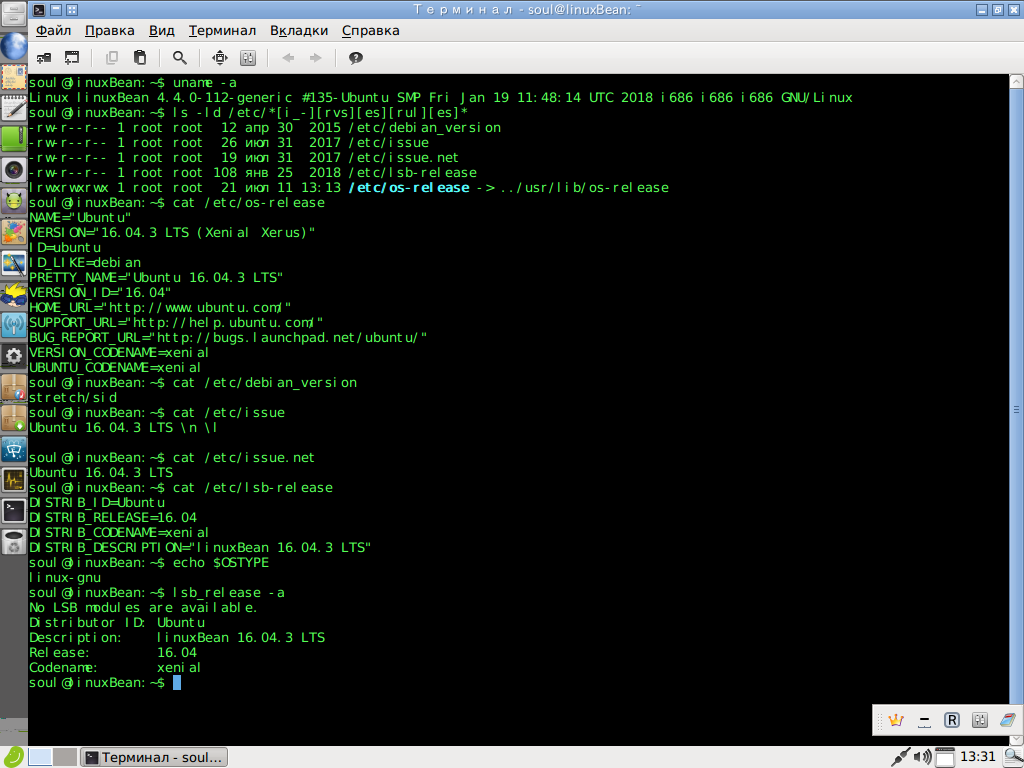This screenshot has height=768, width=1024.
Task: Click the VERSION="16.04.3 LTS (Xenial Xerus)" line
Action: pyautogui.click(x=172, y=232)
